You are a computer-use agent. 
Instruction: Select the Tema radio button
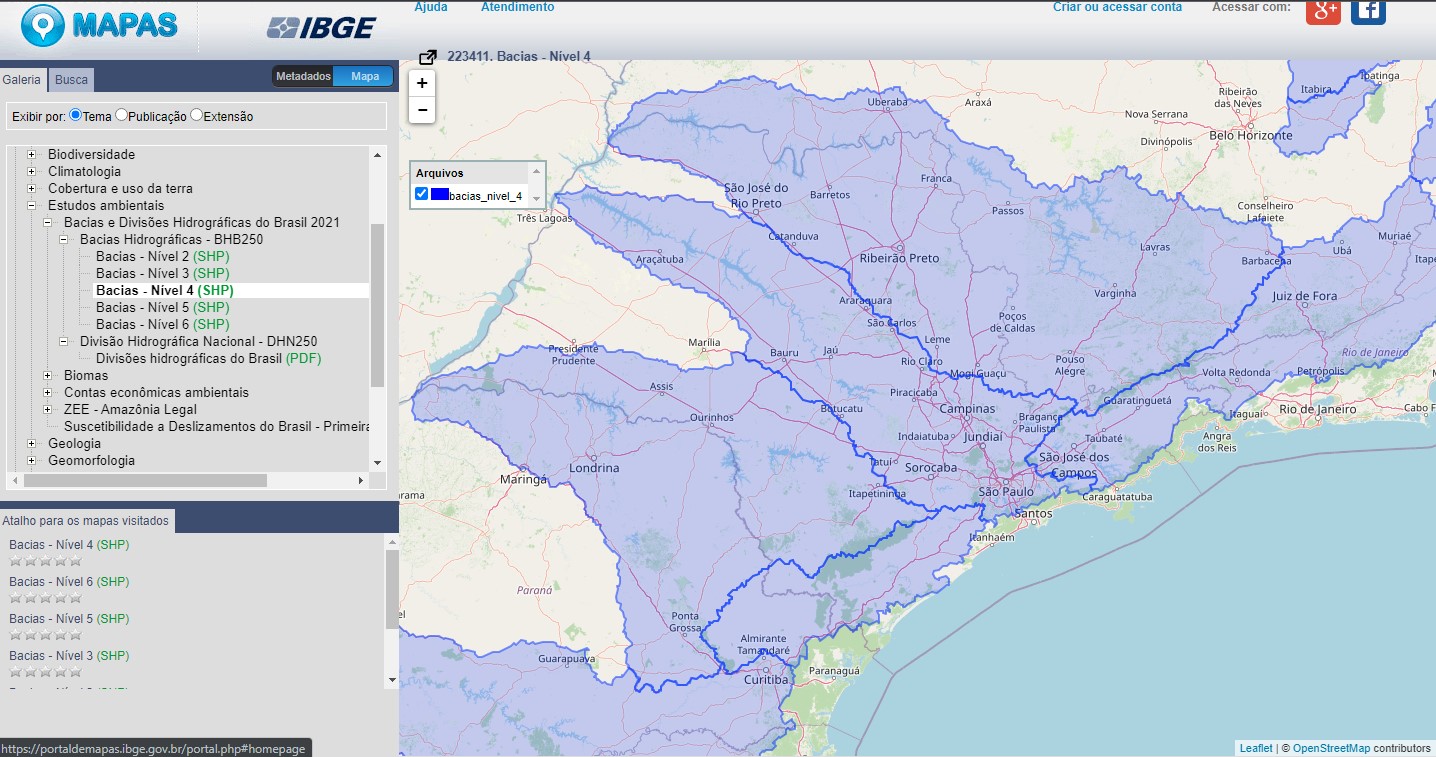point(75,115)
